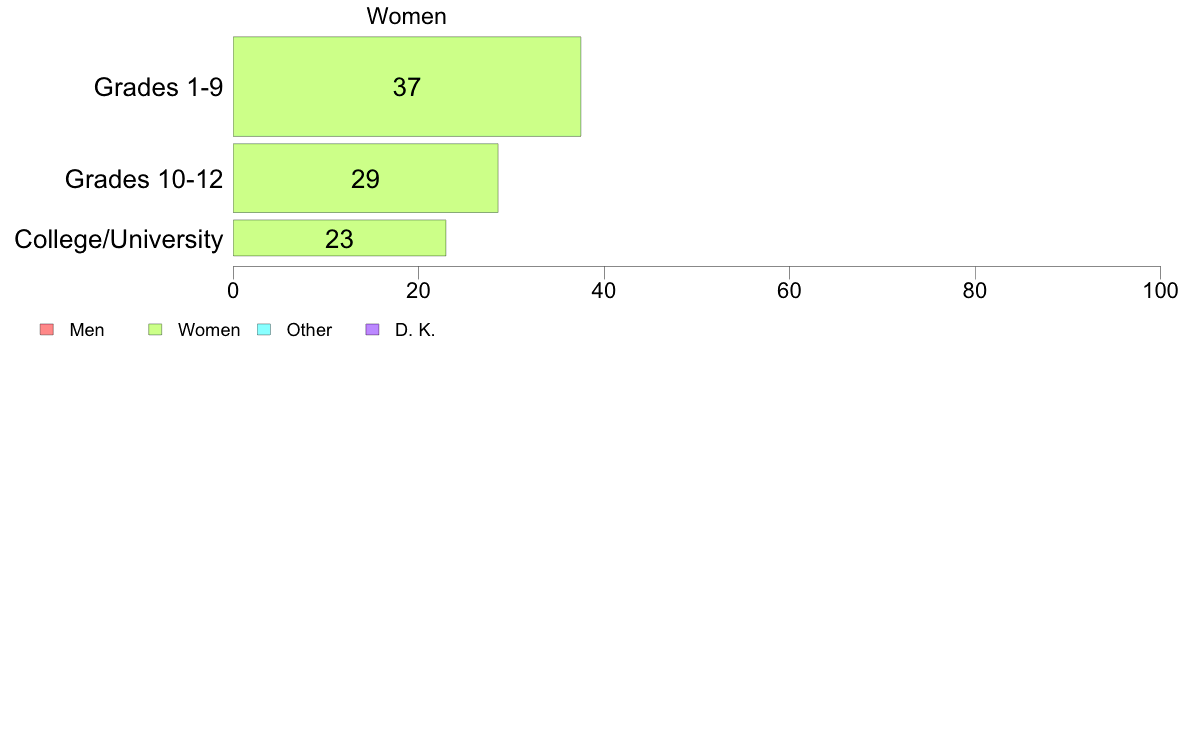Viewport: 1188px width, 736px height.
Task: Select the Grades 10-12 bar
Action: click(365, 178)
